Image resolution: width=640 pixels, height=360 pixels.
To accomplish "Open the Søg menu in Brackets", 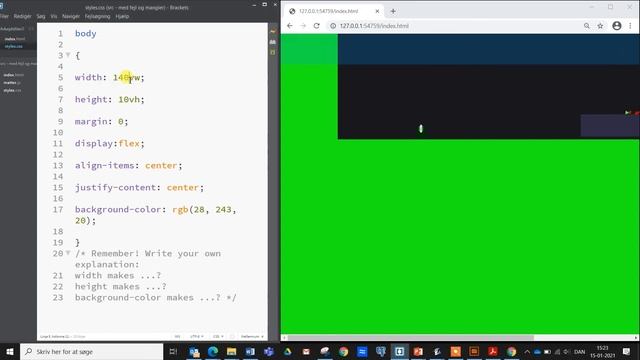I will 41,16.
